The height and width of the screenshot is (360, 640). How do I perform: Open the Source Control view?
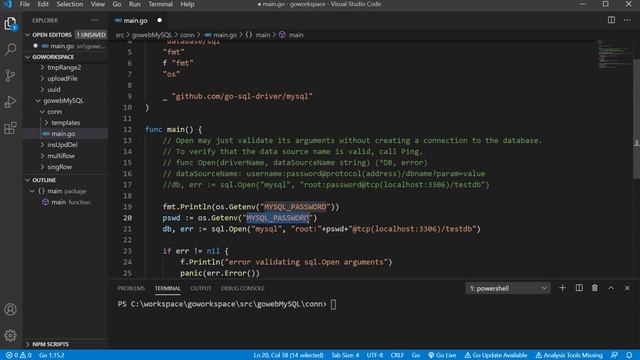(10, 76)
